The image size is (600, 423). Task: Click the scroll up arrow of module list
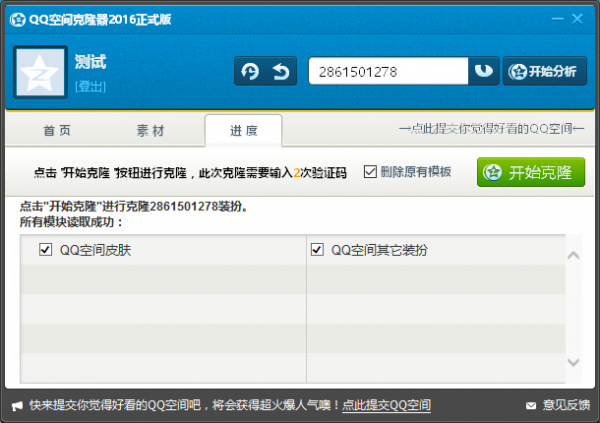[x=573, y=255]
